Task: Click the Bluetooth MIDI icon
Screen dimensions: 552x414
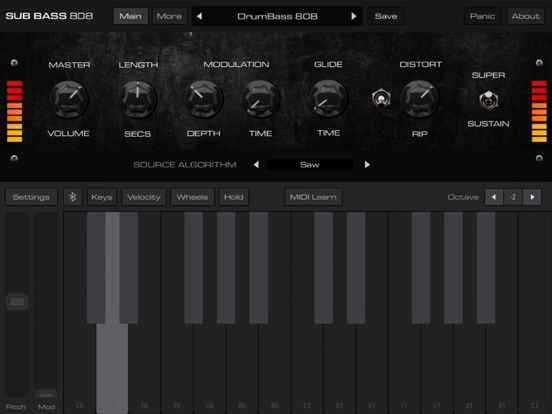Action: click(73, 197)
